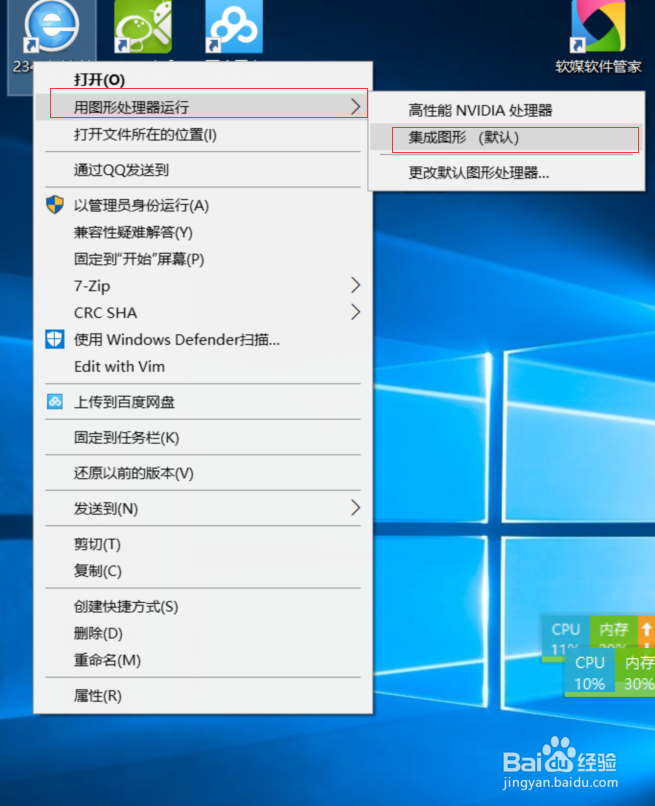Choose 兼容性疑难解答(Y)

[x=203, y=232]
